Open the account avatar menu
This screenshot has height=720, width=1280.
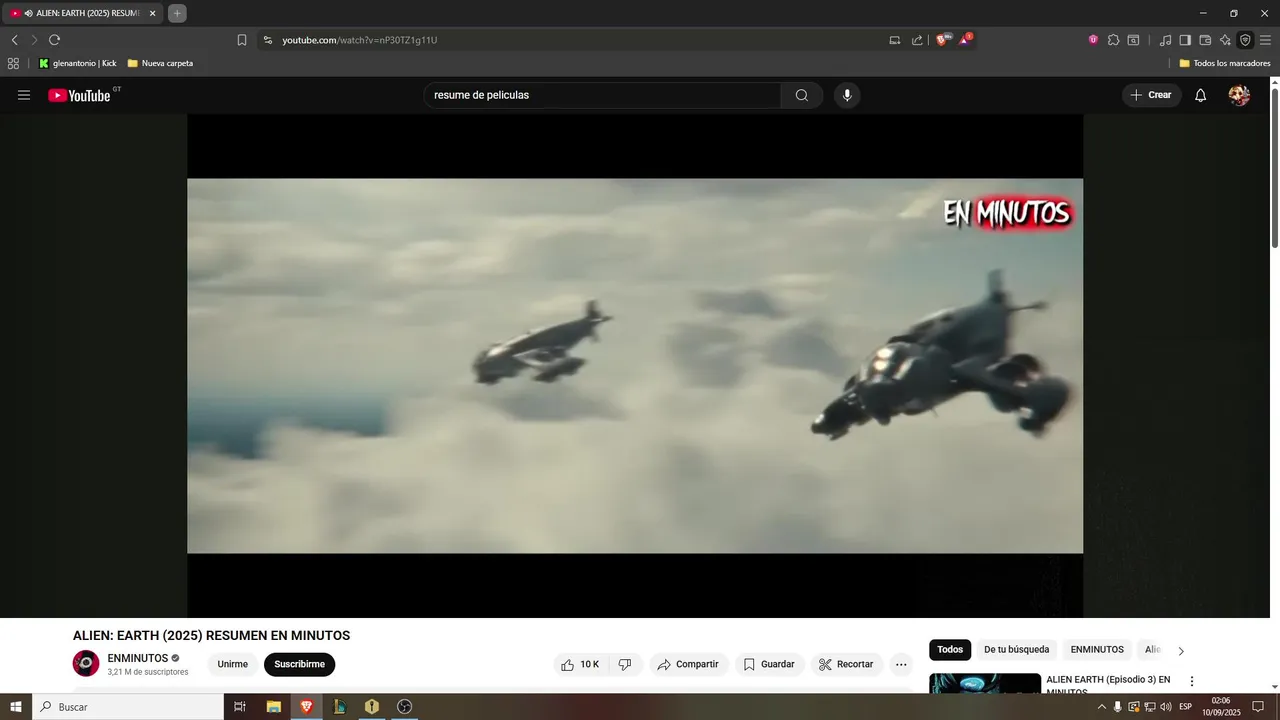[x=1239, y=95]
